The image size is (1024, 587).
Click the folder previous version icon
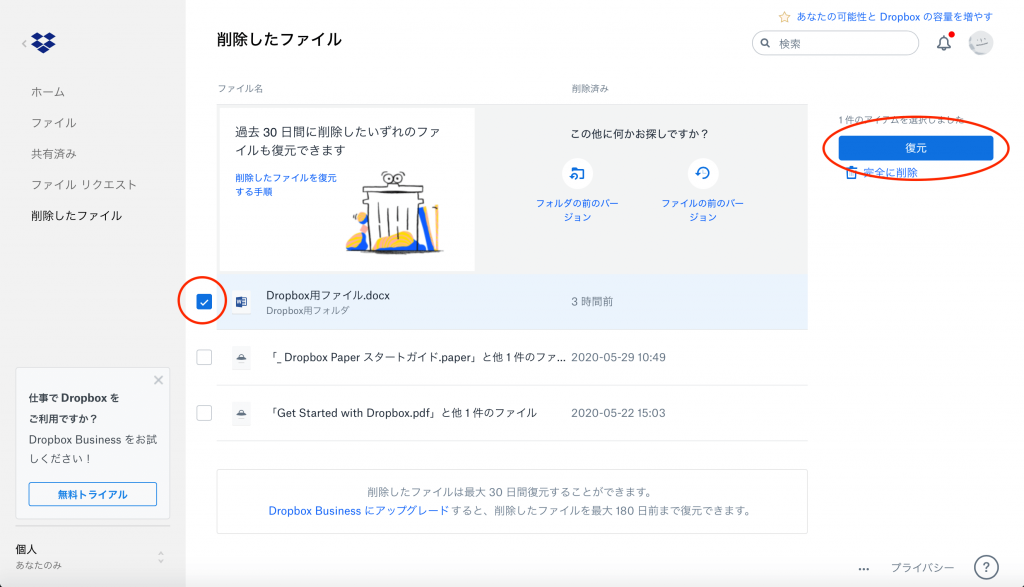(577, 174)
